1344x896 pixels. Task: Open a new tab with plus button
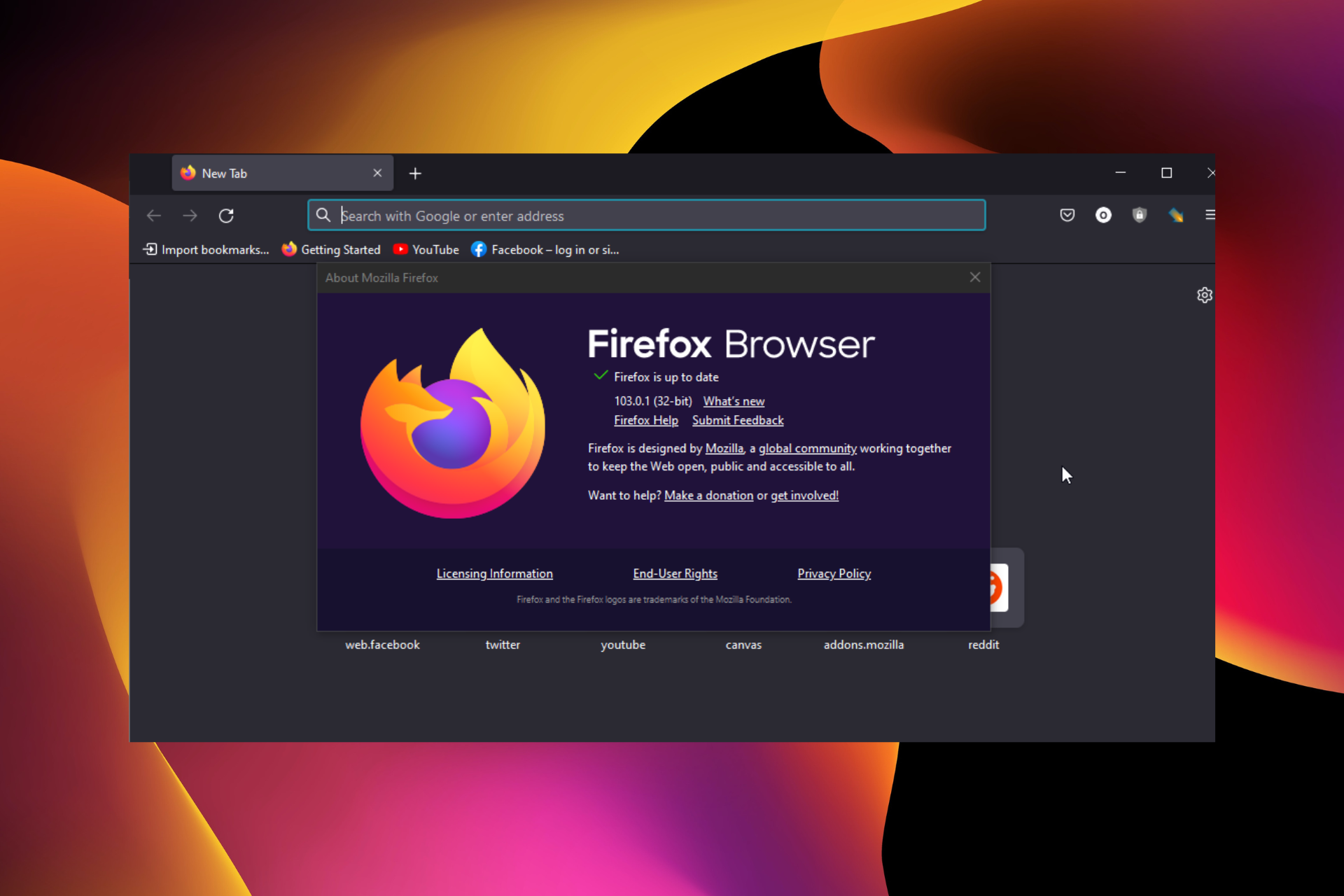click(x=415, y=173)
